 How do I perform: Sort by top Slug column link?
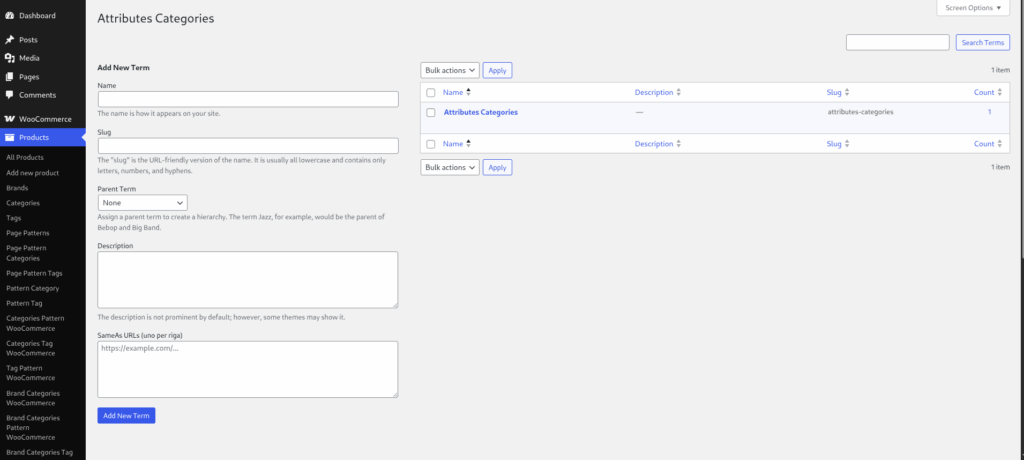pos(834,93)
